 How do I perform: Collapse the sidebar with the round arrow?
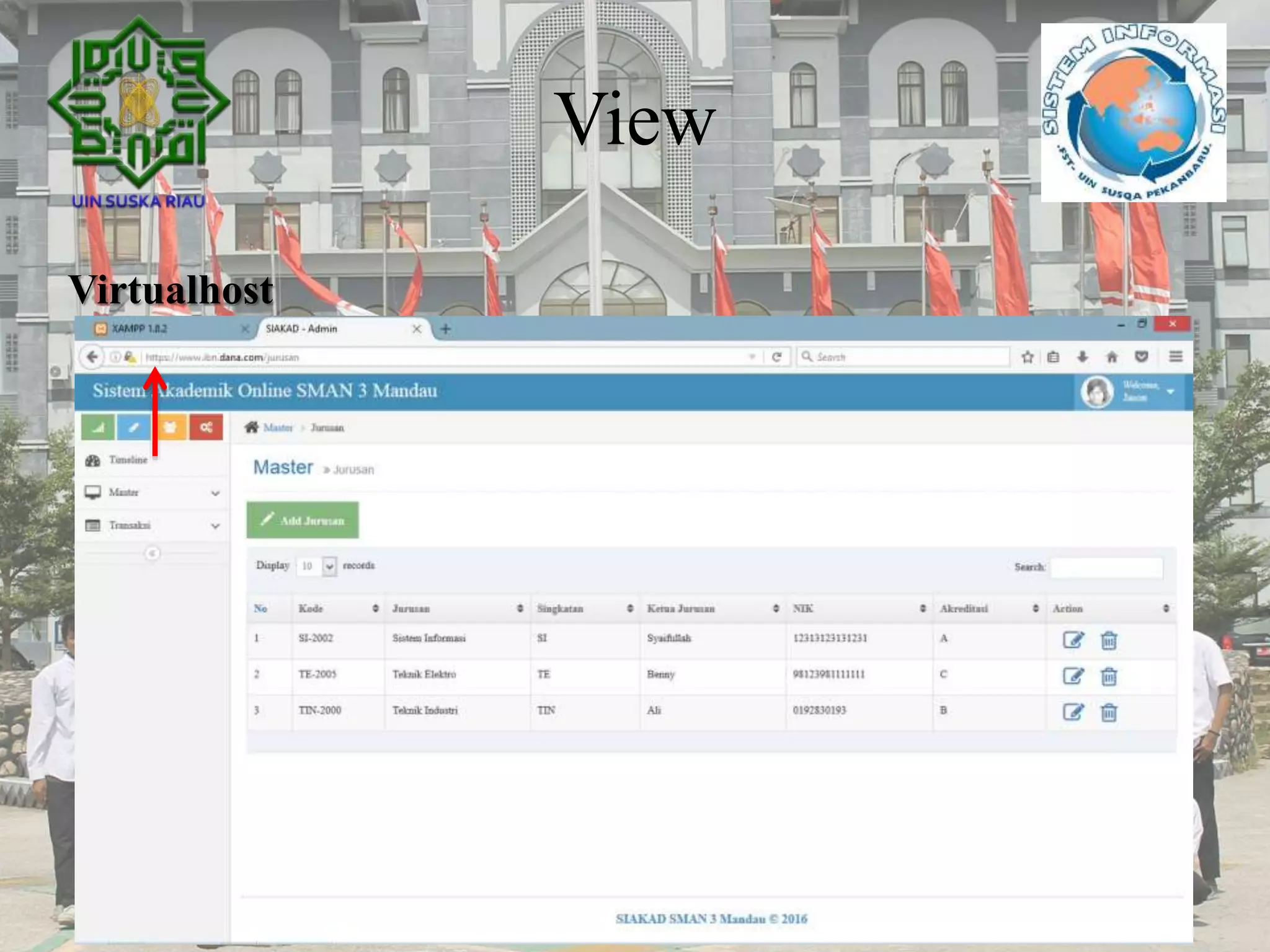click(x=152, y=553)
